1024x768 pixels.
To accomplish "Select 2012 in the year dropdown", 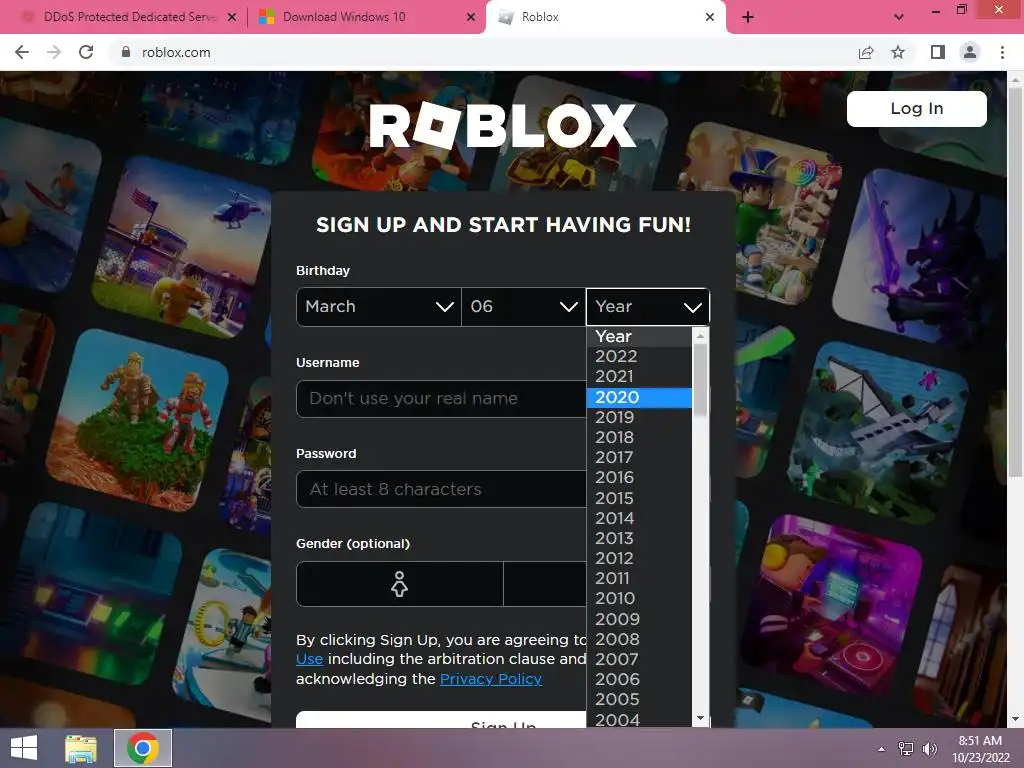I will click(639, 558).
